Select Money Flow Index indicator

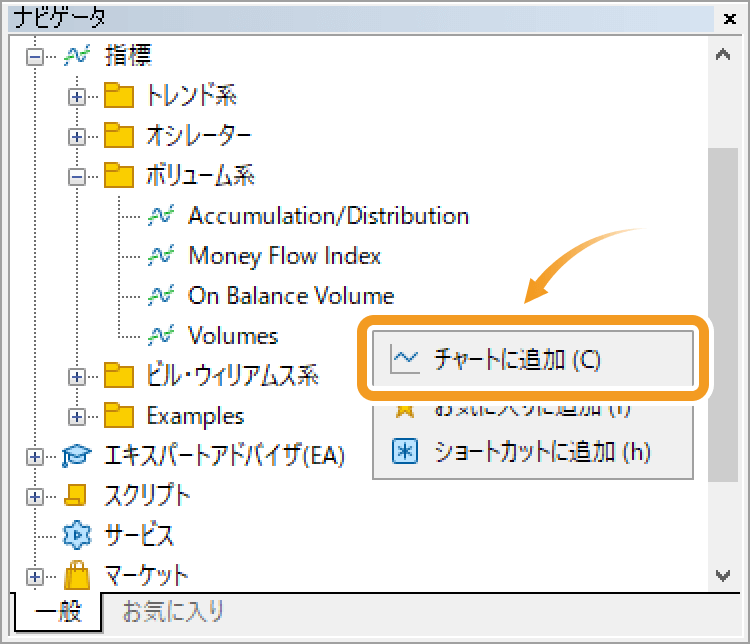tap(285, 256)
